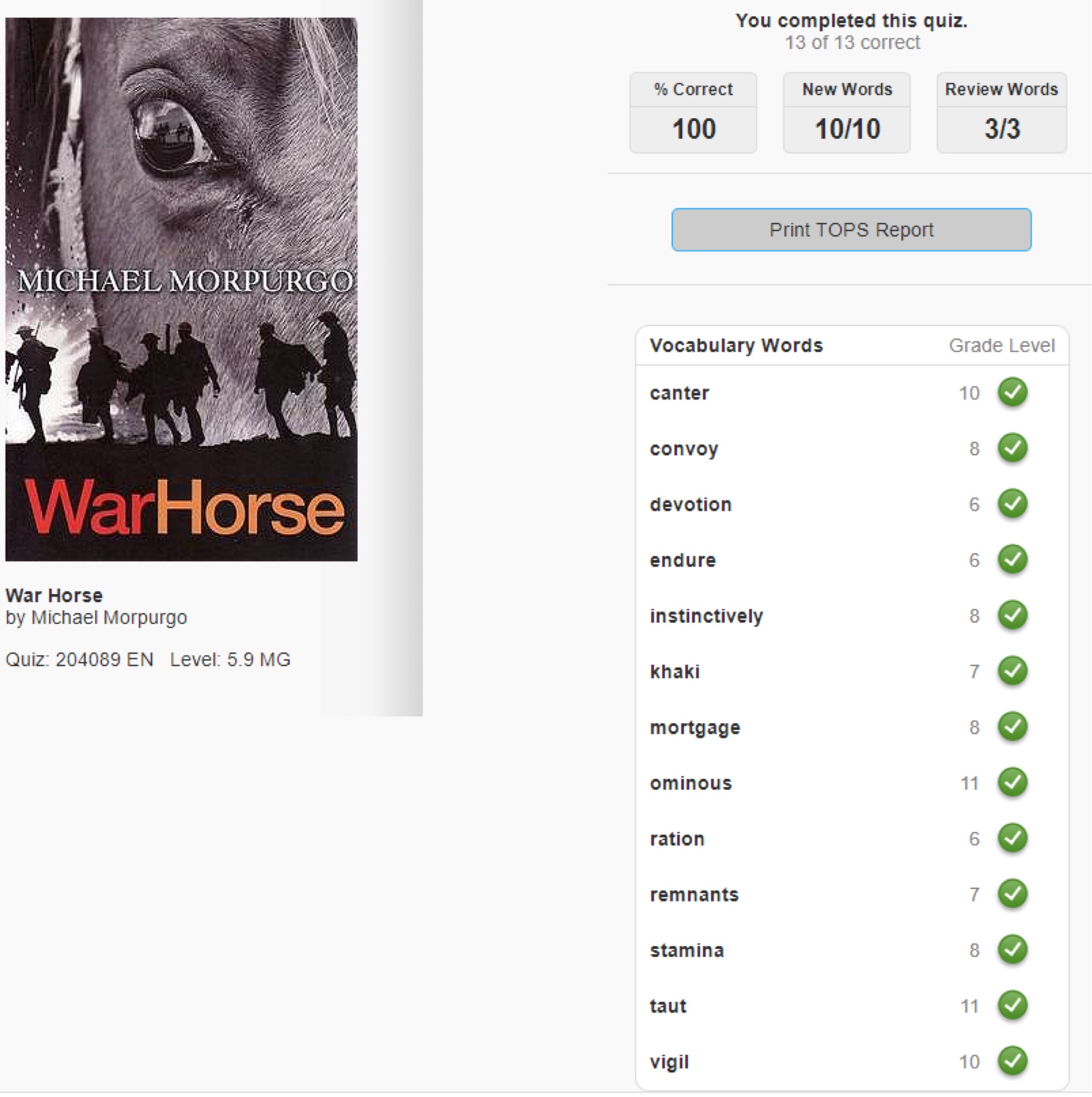Select the vocabulary word ration
Screen dimensions: 1092x1097
pyautogui.click(x=677, y=839)
